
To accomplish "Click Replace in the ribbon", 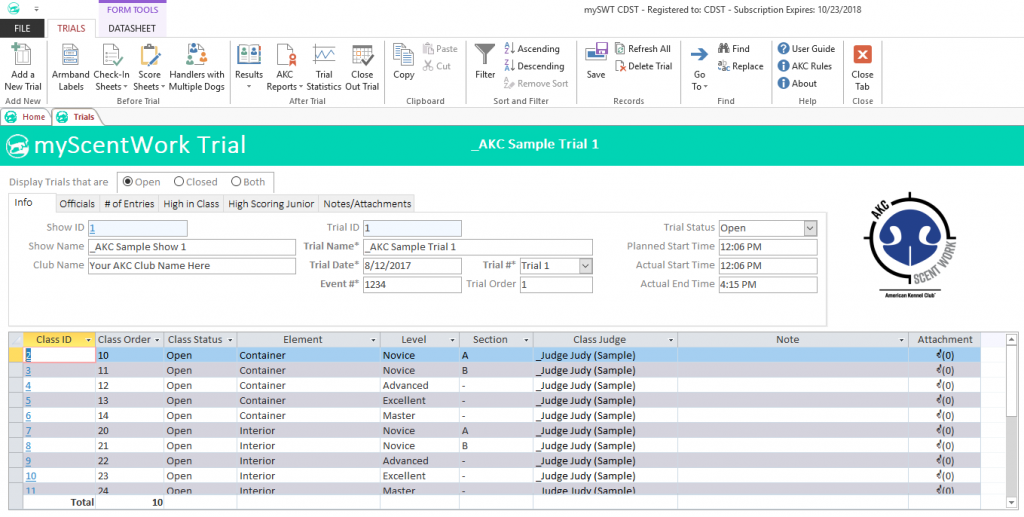I will (x=741, y=66).
